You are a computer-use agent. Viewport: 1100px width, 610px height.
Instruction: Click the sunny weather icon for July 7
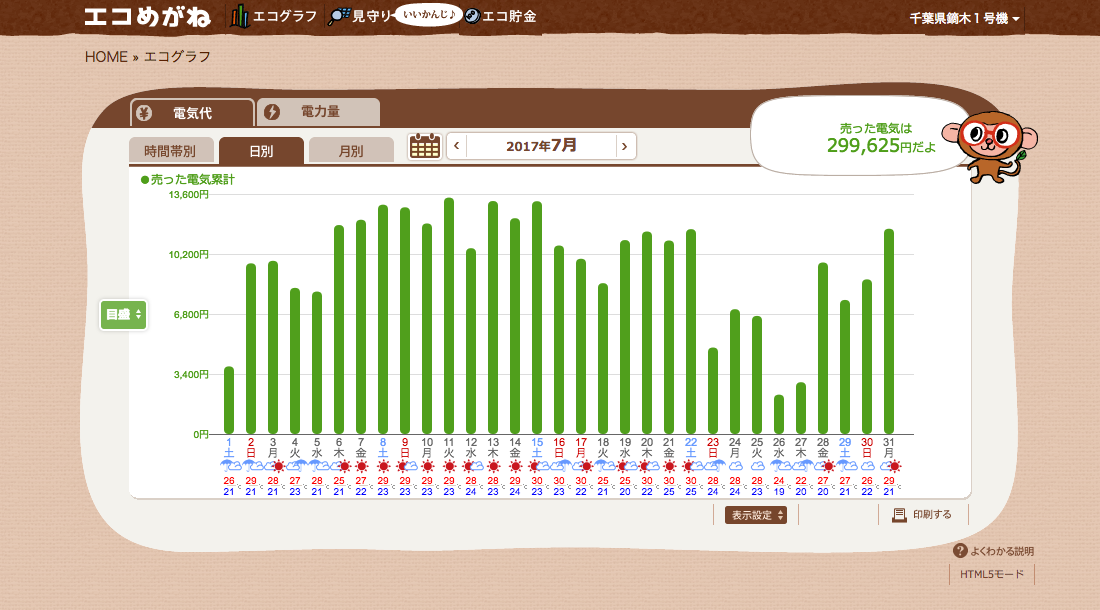pos(361,466)
